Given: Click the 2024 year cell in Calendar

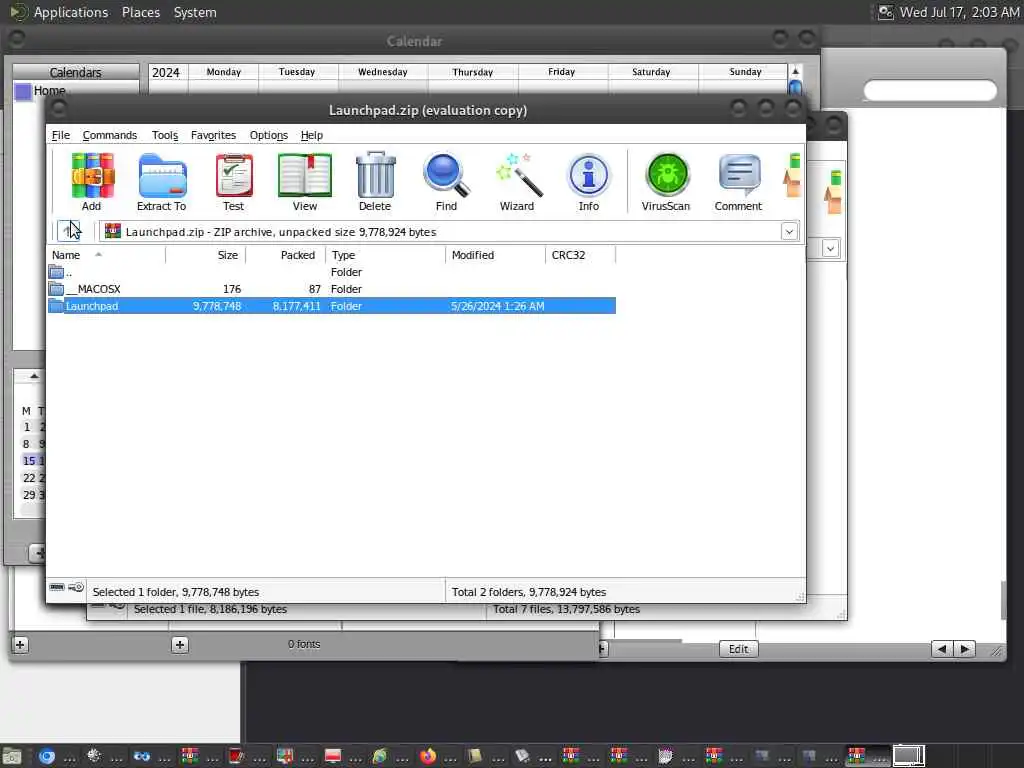Looking at the screenshot, I should [x=166, y=72].
